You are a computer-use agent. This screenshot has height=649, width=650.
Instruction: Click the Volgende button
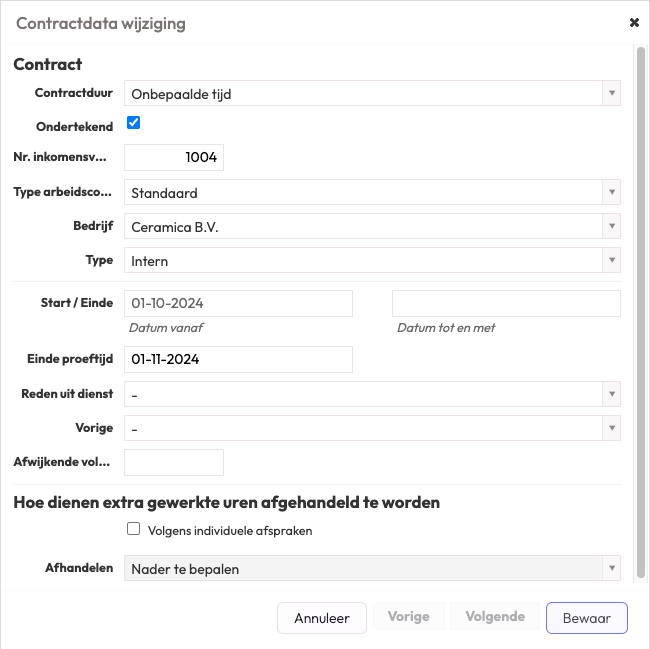pyautogui.click(x=495, y=617)
